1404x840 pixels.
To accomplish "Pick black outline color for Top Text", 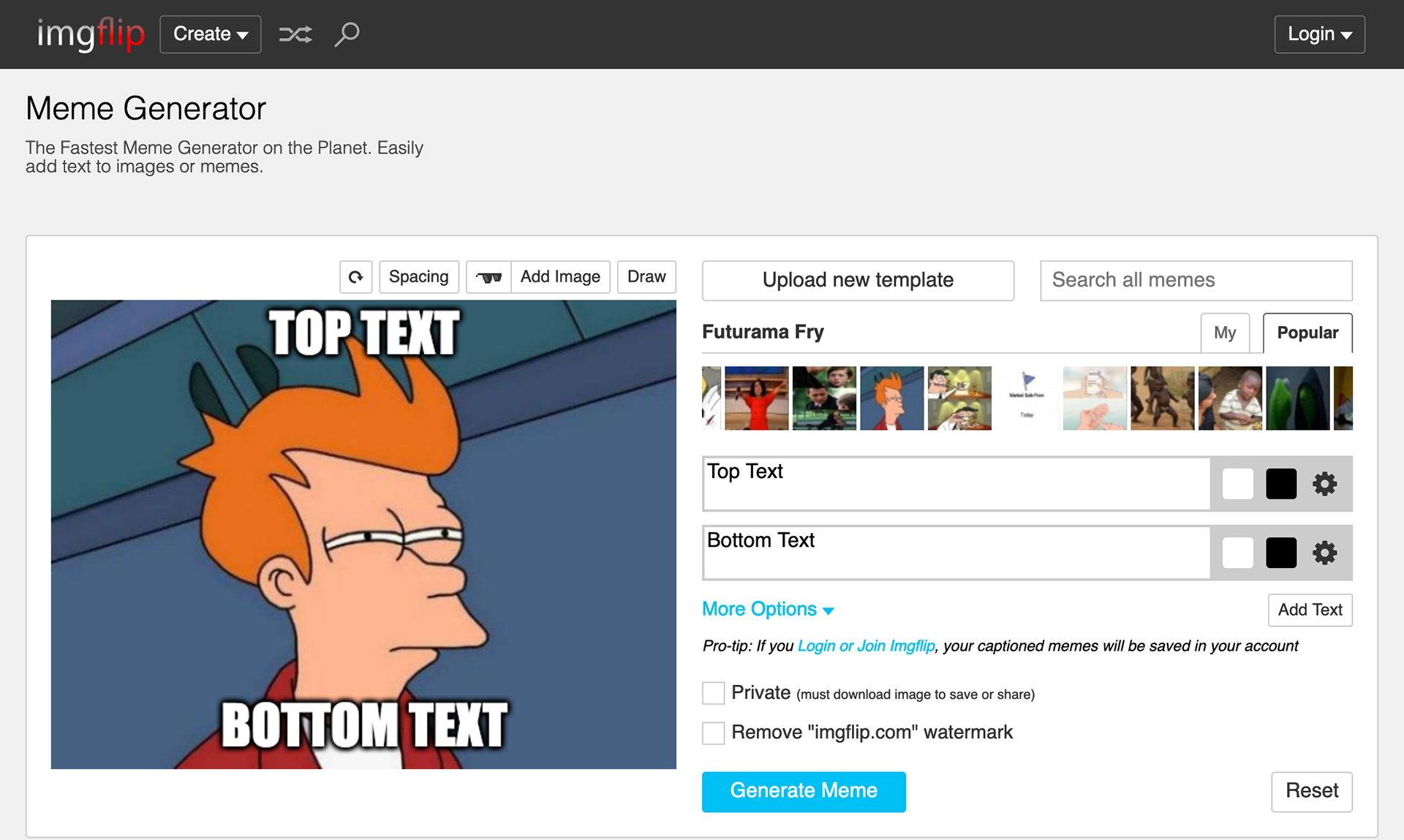I will pyautogui.click(x=1281, y=484).
